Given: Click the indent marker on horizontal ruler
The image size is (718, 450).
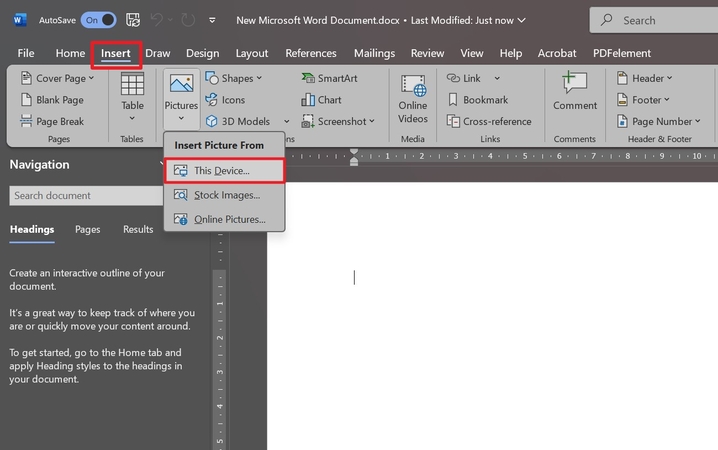Looking at the screenshot, I should pyautogui.click(x=354, y=157).
